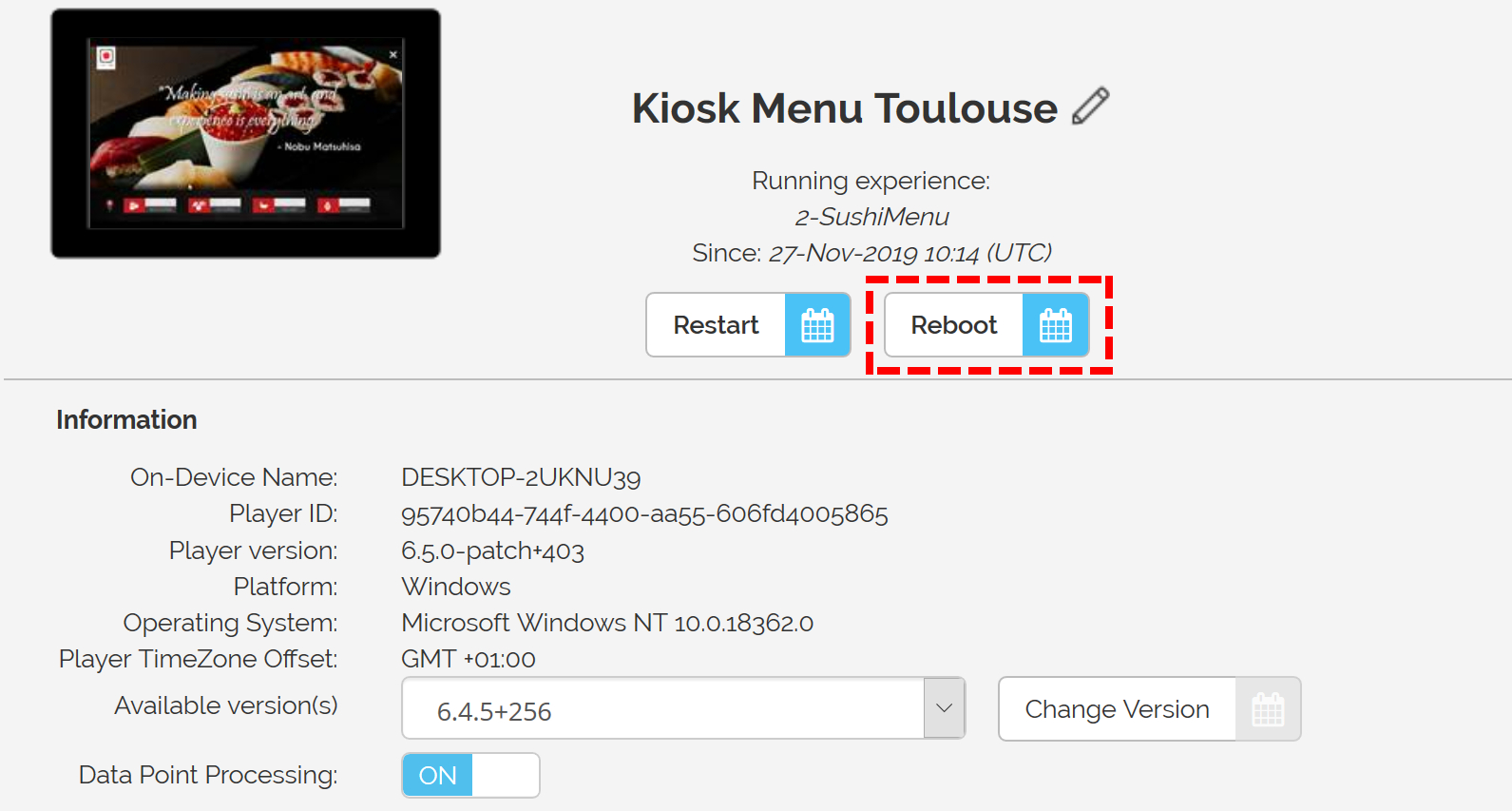Click the white X inside the sushi preview
This screenshot has width=1512, height=811.
coord(392,54)
